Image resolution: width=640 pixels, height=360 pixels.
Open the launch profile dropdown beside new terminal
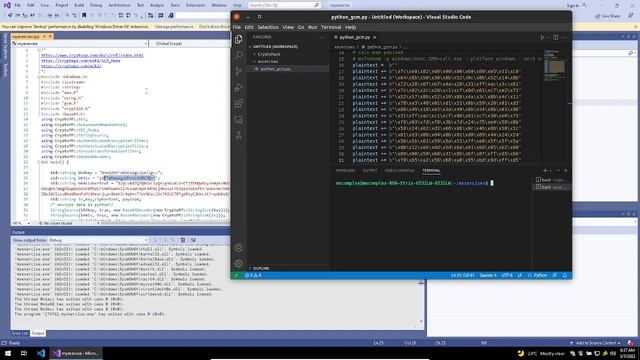tap(551, 171)
